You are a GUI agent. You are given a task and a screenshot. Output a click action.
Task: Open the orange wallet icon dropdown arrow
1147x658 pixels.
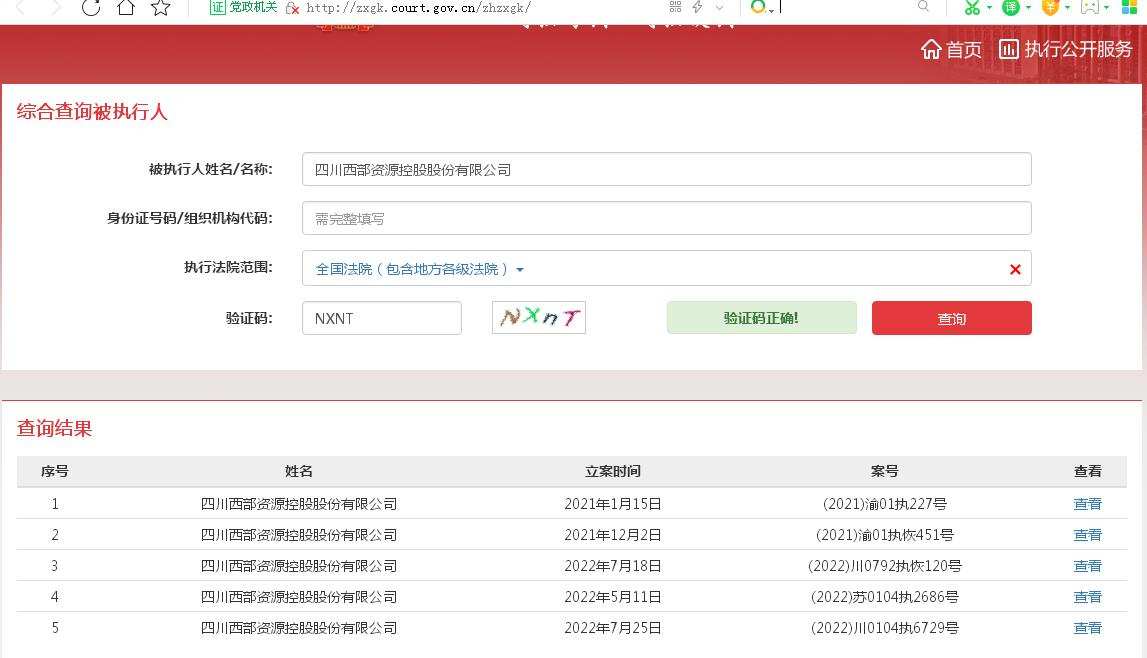tap(1067, 7)
